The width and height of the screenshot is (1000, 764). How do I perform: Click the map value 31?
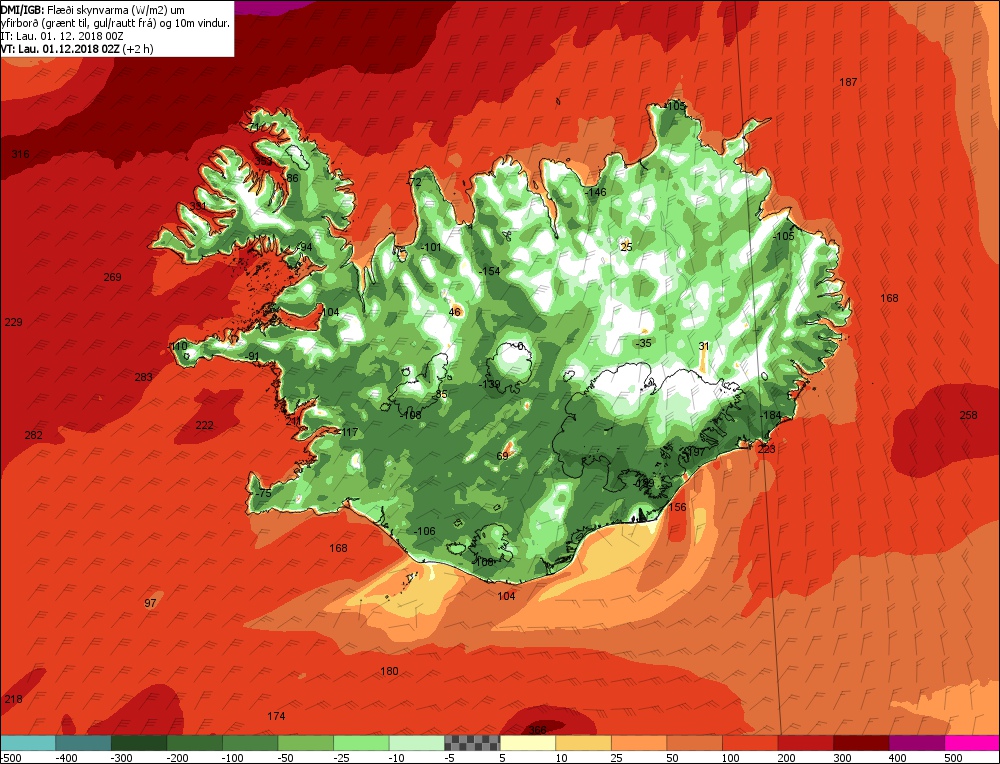[704, 347]
